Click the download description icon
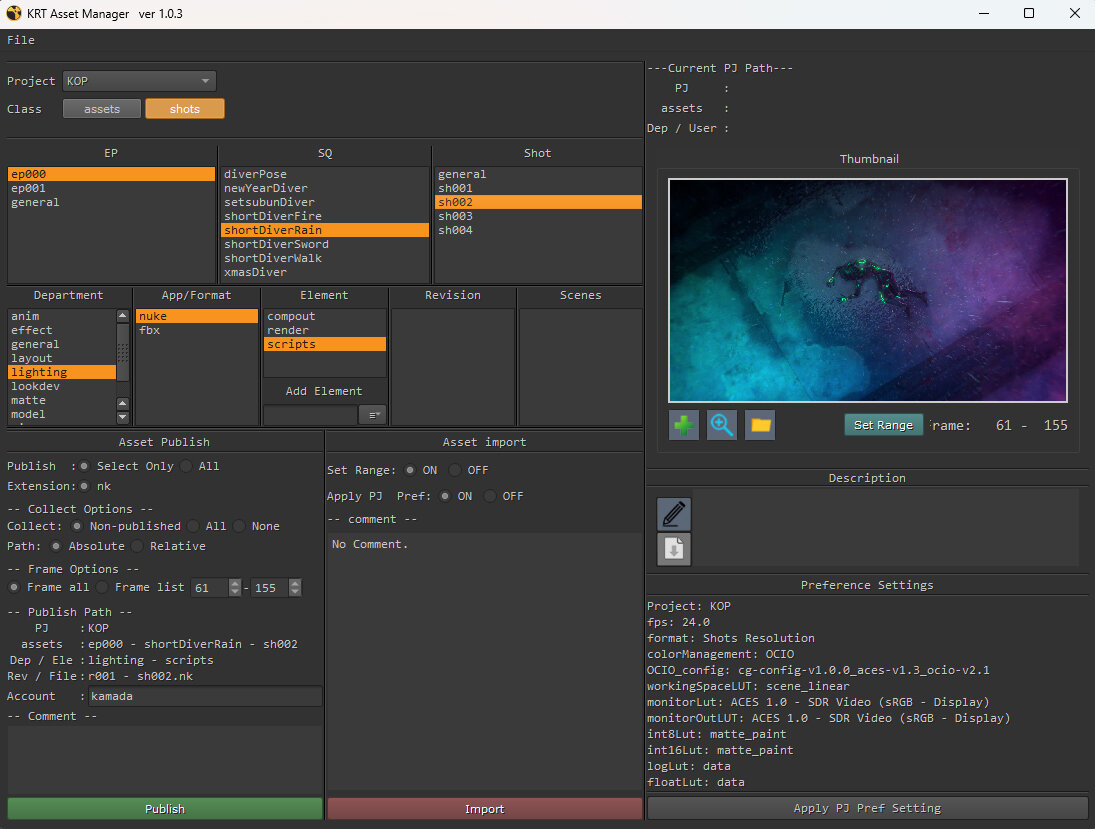Screen dimensions: 1095x829 (x=674, y=549)
